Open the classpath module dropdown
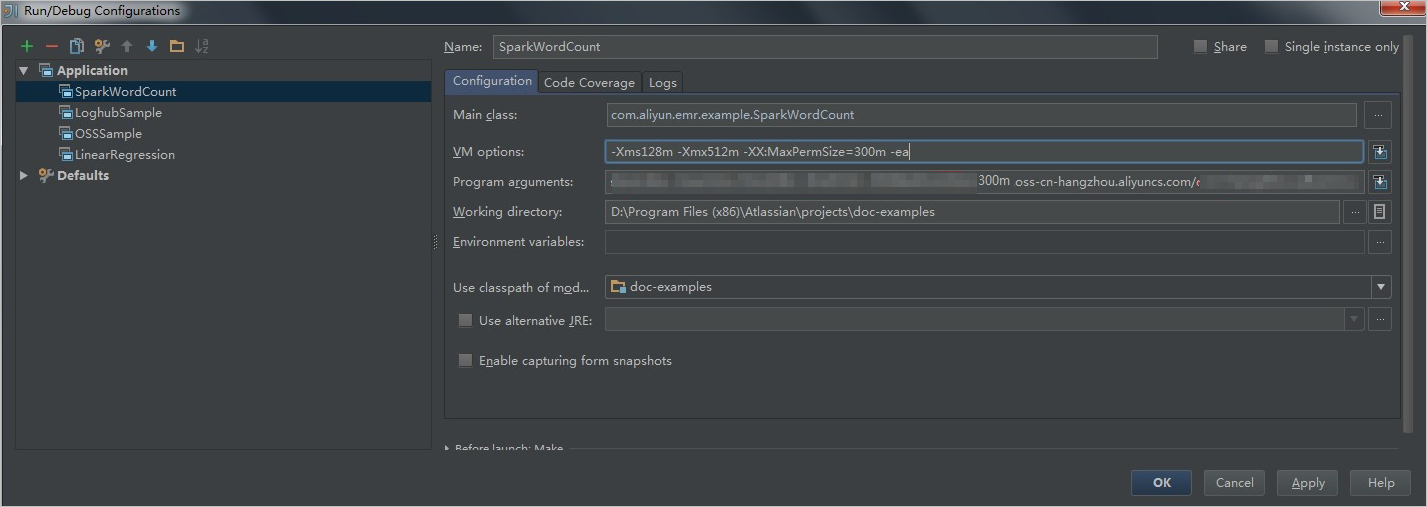 tap(1381, 287)
